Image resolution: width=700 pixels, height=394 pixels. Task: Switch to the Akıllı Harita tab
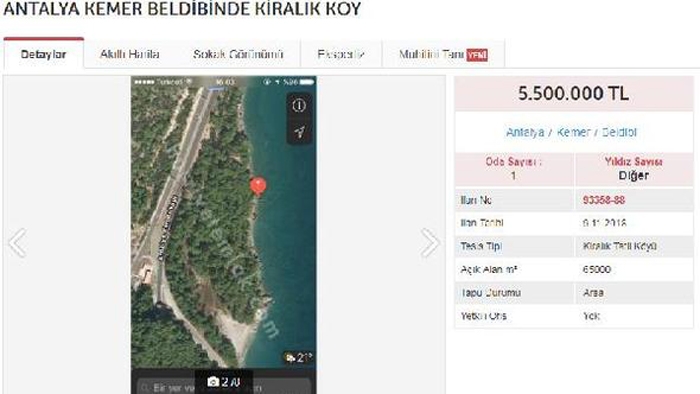pos(129,54)
